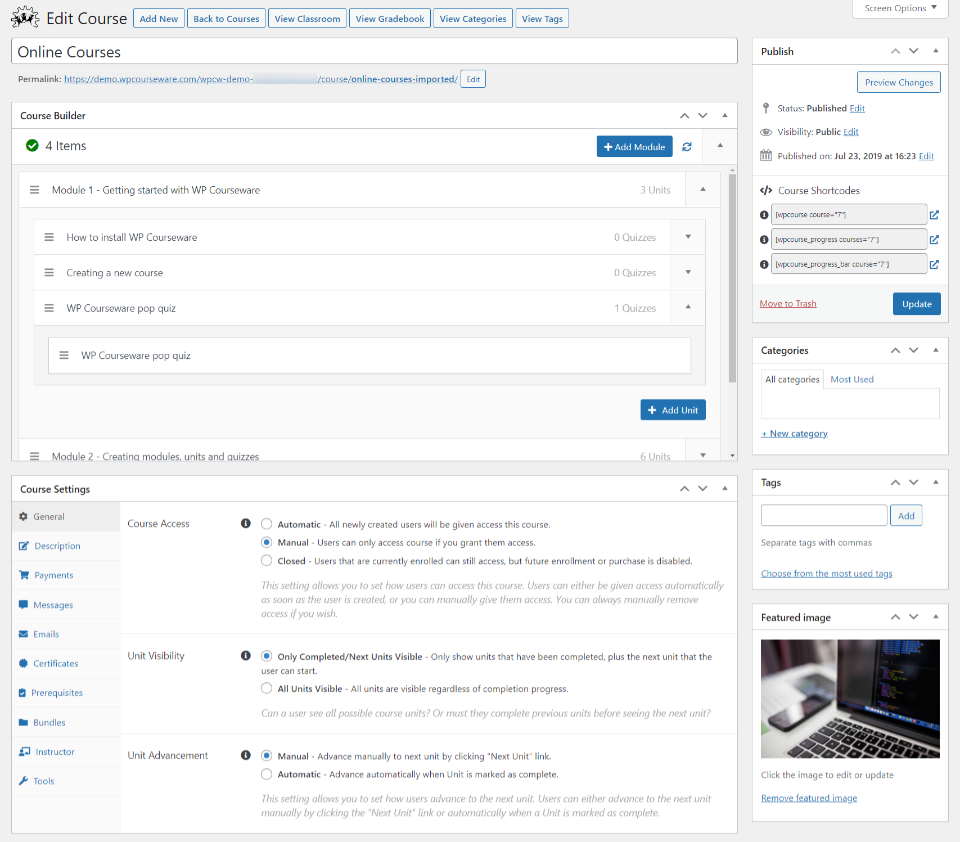
Task: Select the Closed course access option
Action: (x=266, y=560)
